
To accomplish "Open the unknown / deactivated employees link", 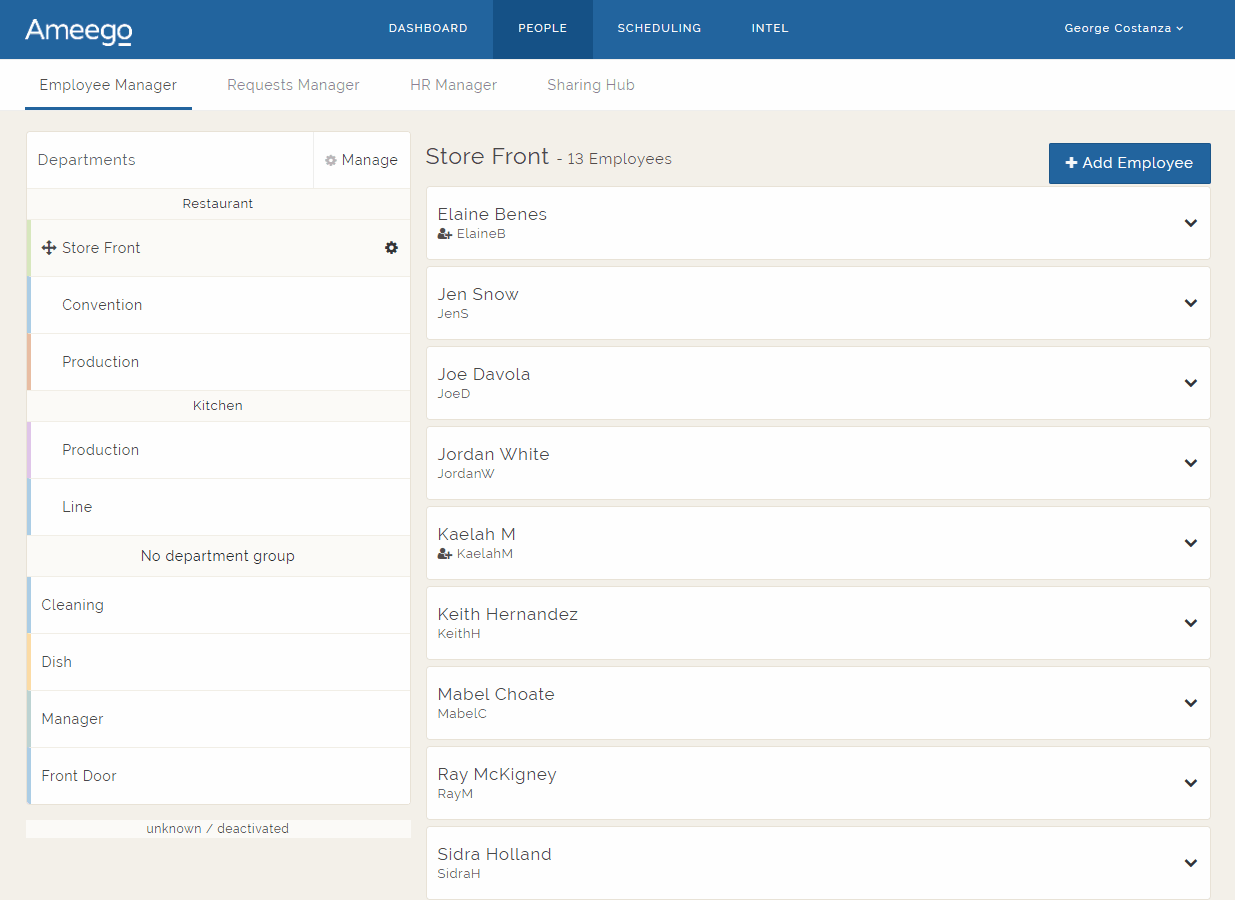I will point(217,829).
